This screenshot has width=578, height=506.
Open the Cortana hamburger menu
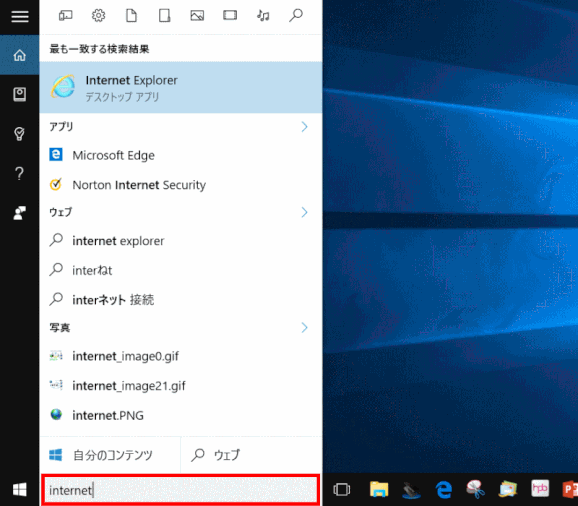(x=20, y=17)
